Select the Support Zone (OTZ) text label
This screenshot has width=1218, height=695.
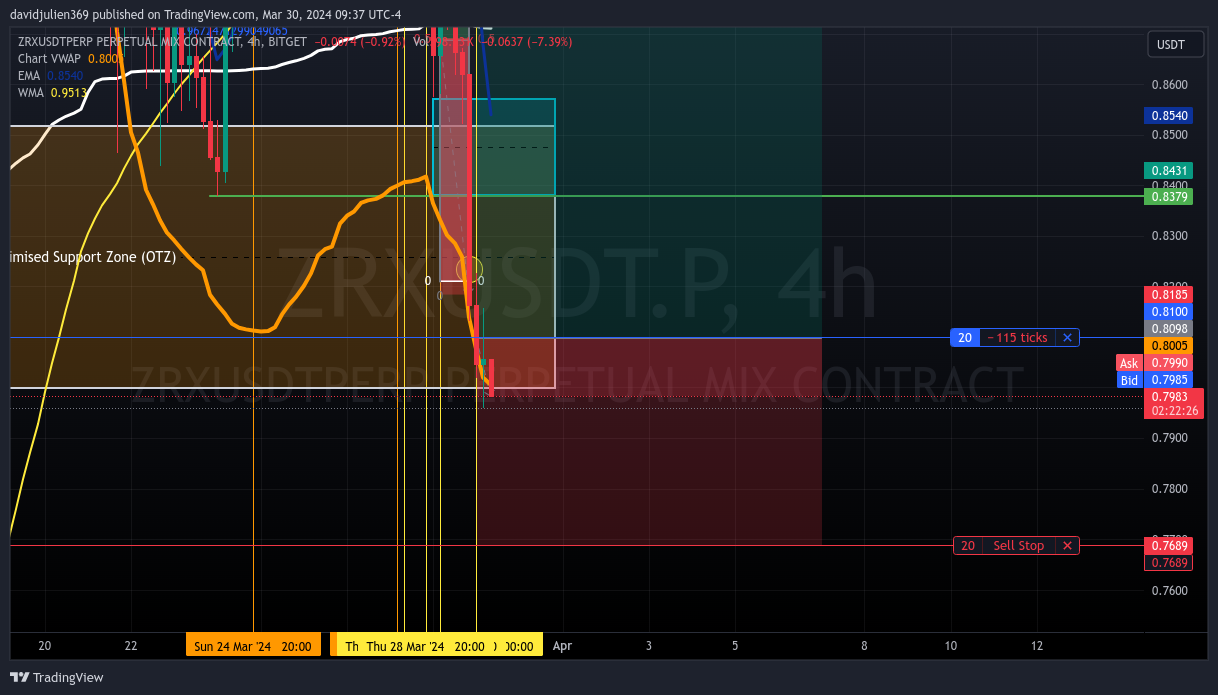[93, 257]
